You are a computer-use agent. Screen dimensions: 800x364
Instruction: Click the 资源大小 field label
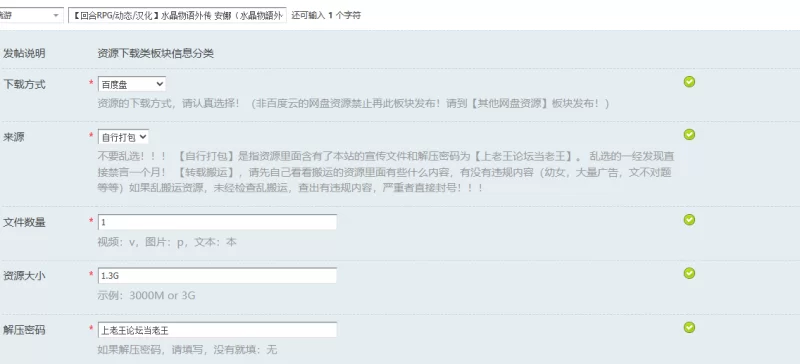pyautogui.click(x=24, y=276)
